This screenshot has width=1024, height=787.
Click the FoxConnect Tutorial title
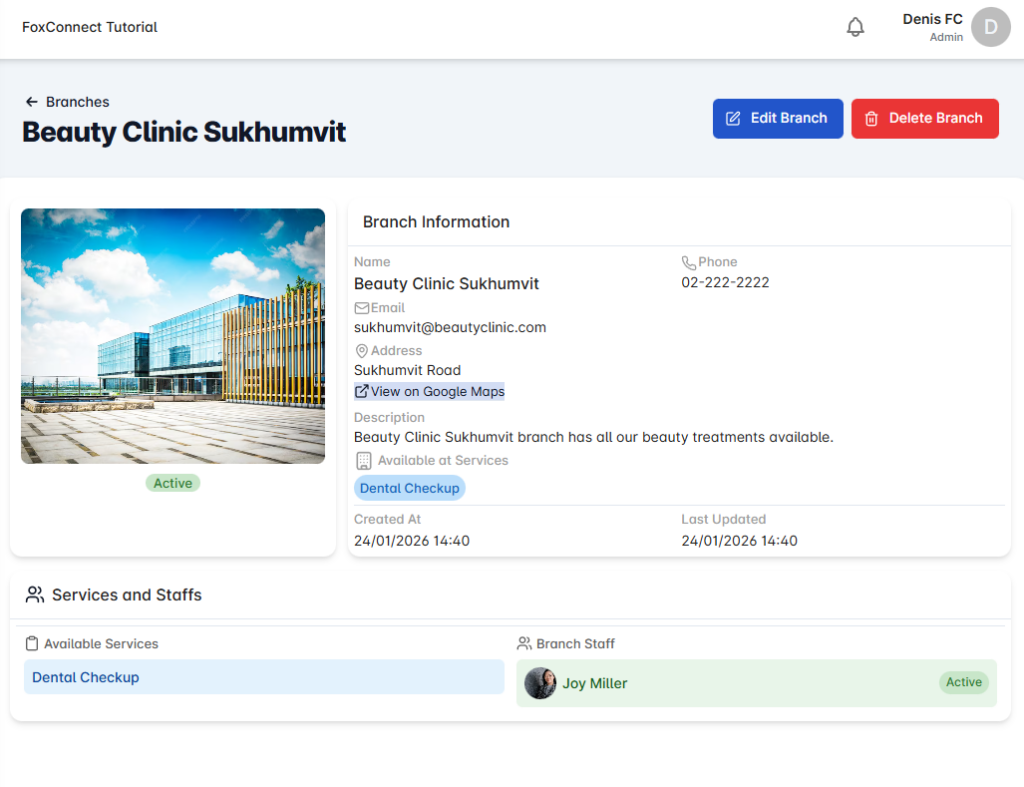90,27
